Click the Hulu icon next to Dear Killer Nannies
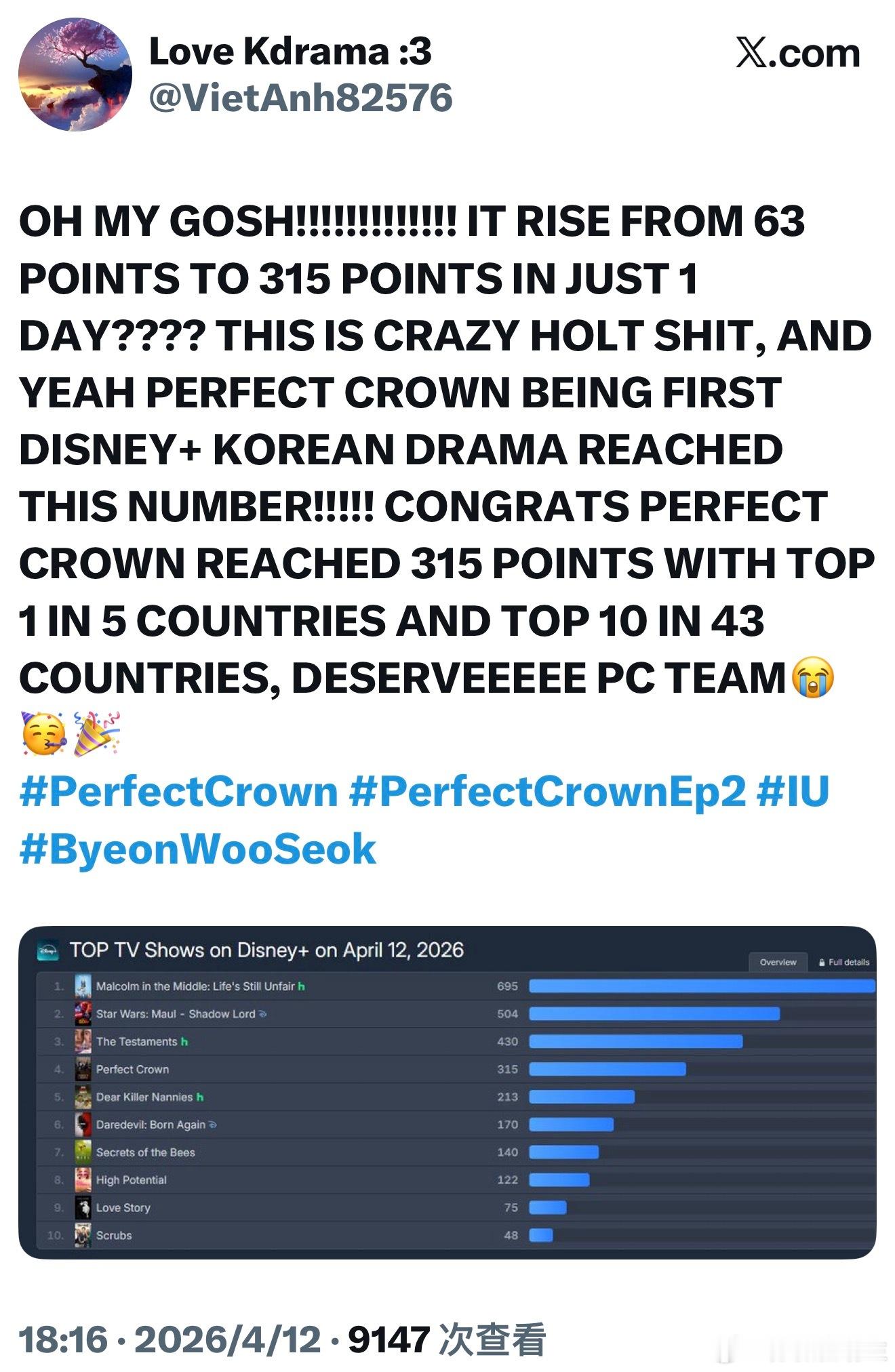The height and width of the screenshot is (1372, 895). (x=200, y=1097)
